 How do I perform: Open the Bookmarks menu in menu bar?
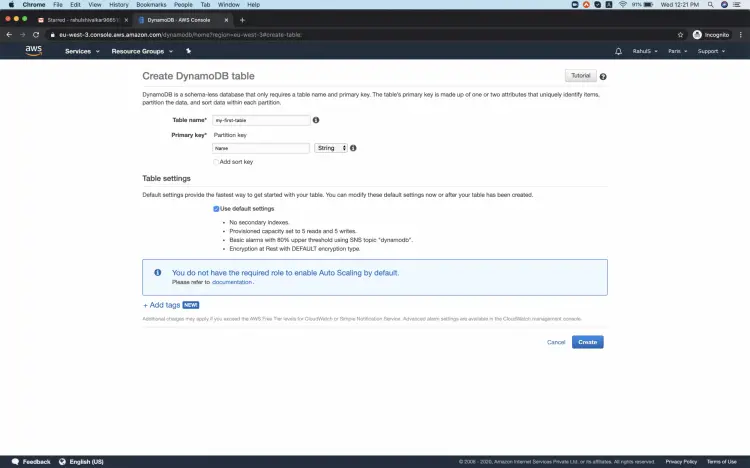pos(151,5)
